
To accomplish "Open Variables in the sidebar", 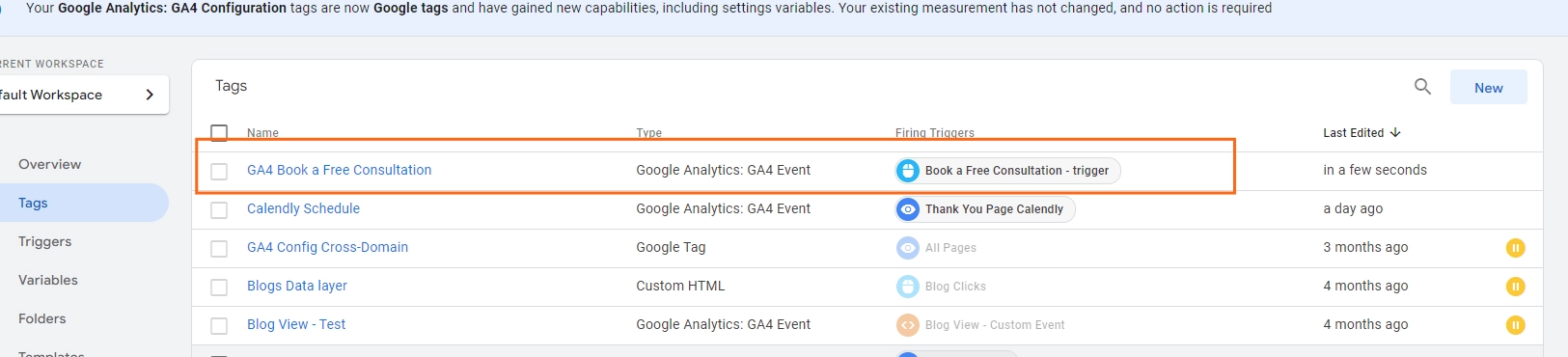I will point(48,280).
